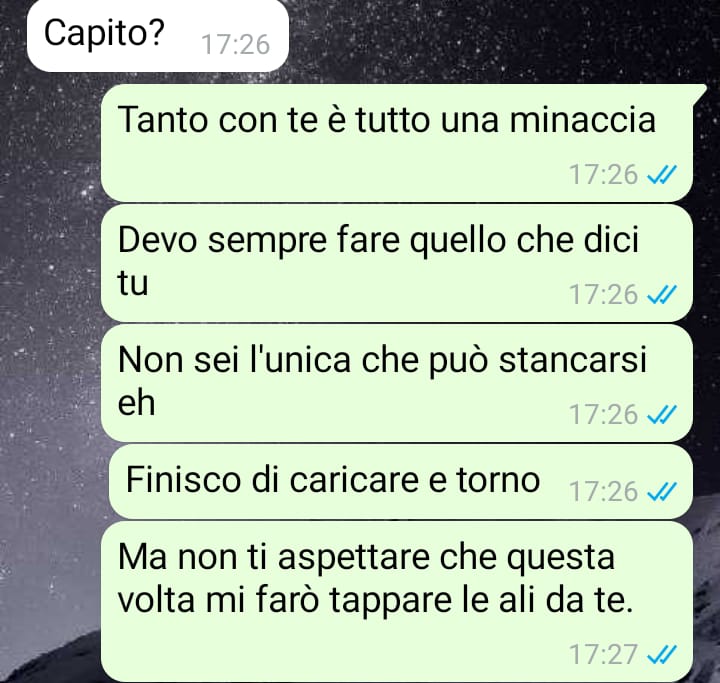Tap the blue read receipt on 'Tanto con te' message
The width and height of the screenshot is (720, 683).
pyautogui.click(x=661, y=175)
